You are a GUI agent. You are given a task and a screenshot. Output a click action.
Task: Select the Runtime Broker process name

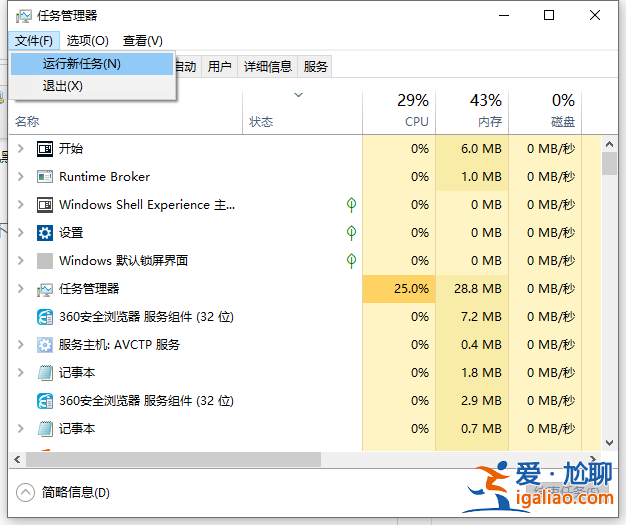pos(105,176)
